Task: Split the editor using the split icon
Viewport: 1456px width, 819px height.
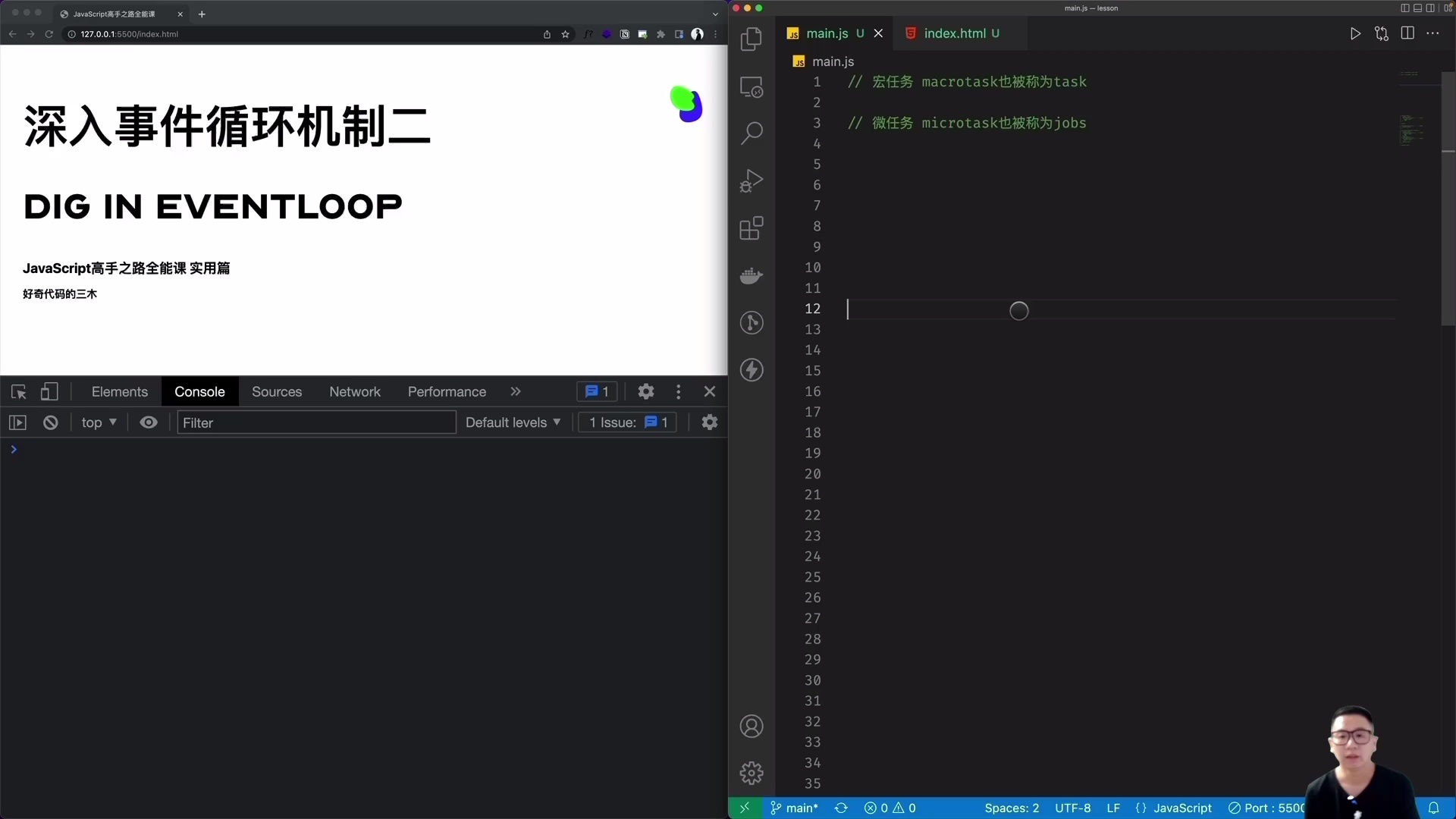Action: 1407,33
